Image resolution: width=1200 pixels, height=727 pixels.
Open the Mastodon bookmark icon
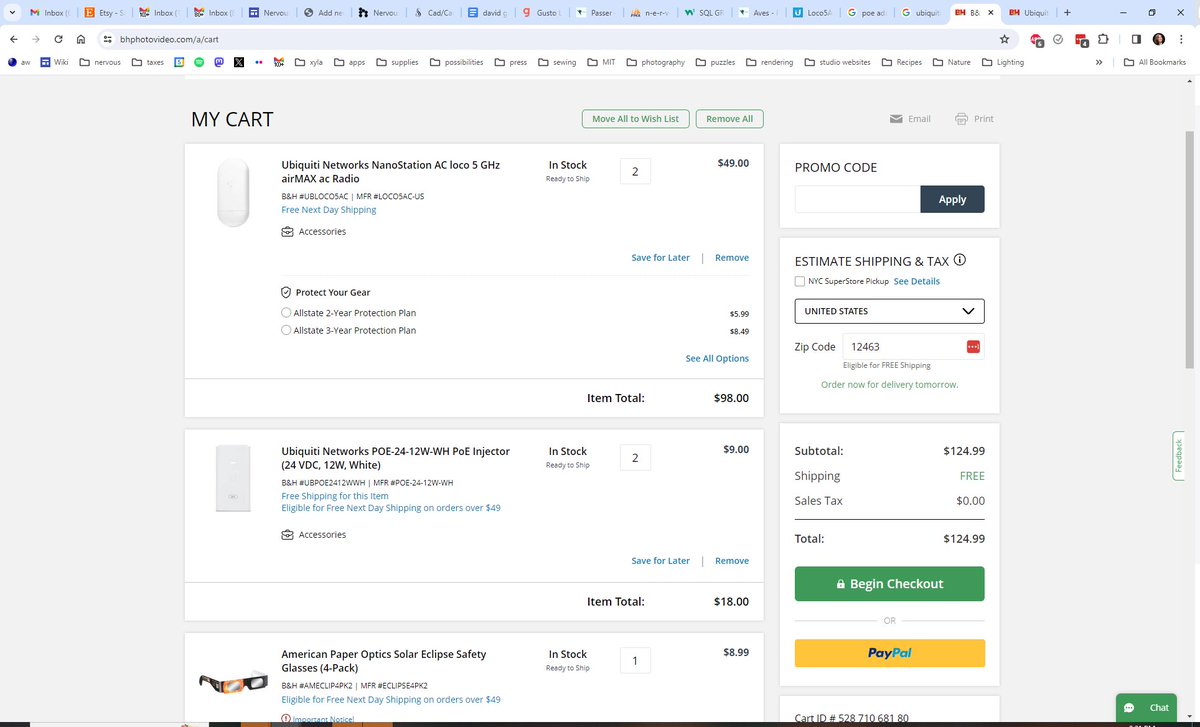click(218, 62)
